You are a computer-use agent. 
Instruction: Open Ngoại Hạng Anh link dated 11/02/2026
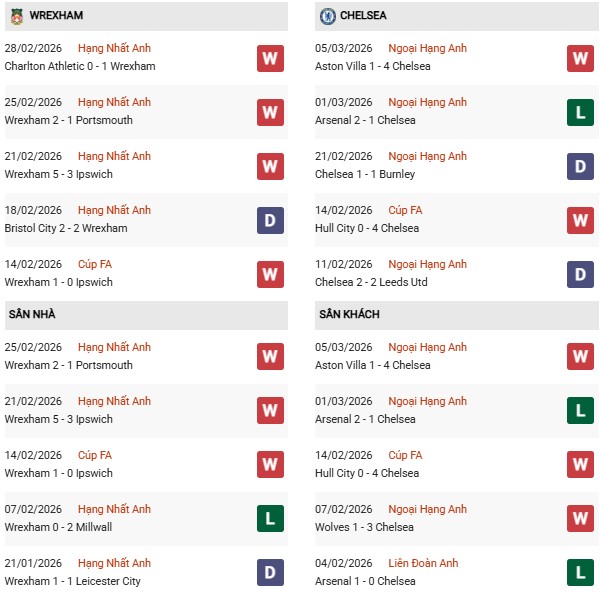[x=428, y=264]
